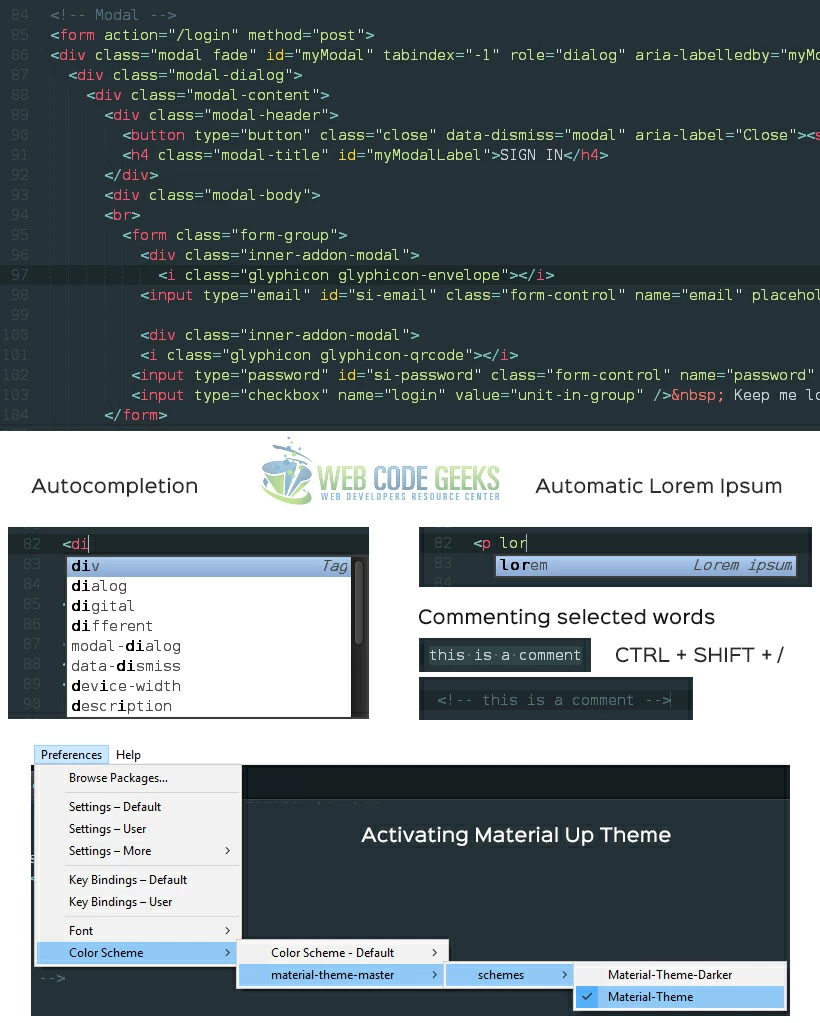
Task: Open Key Bindings – User
Action: point(138,902)
